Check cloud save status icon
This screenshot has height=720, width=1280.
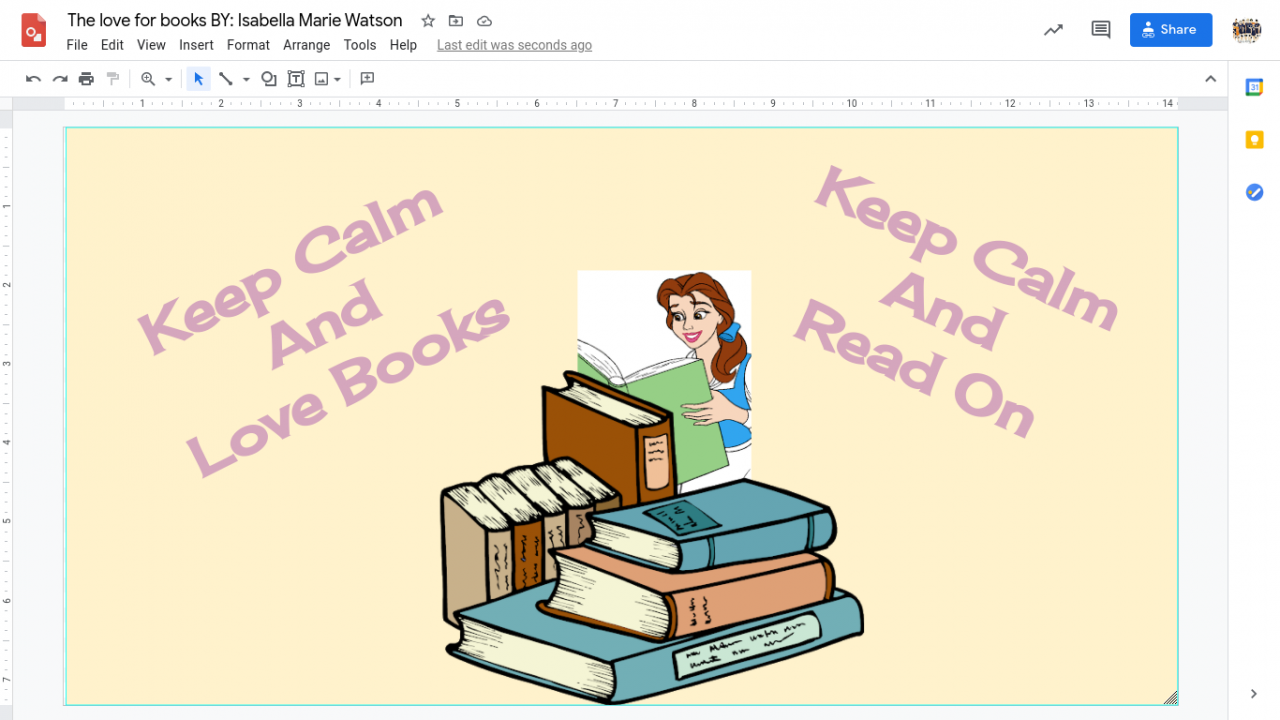point(484,21)
